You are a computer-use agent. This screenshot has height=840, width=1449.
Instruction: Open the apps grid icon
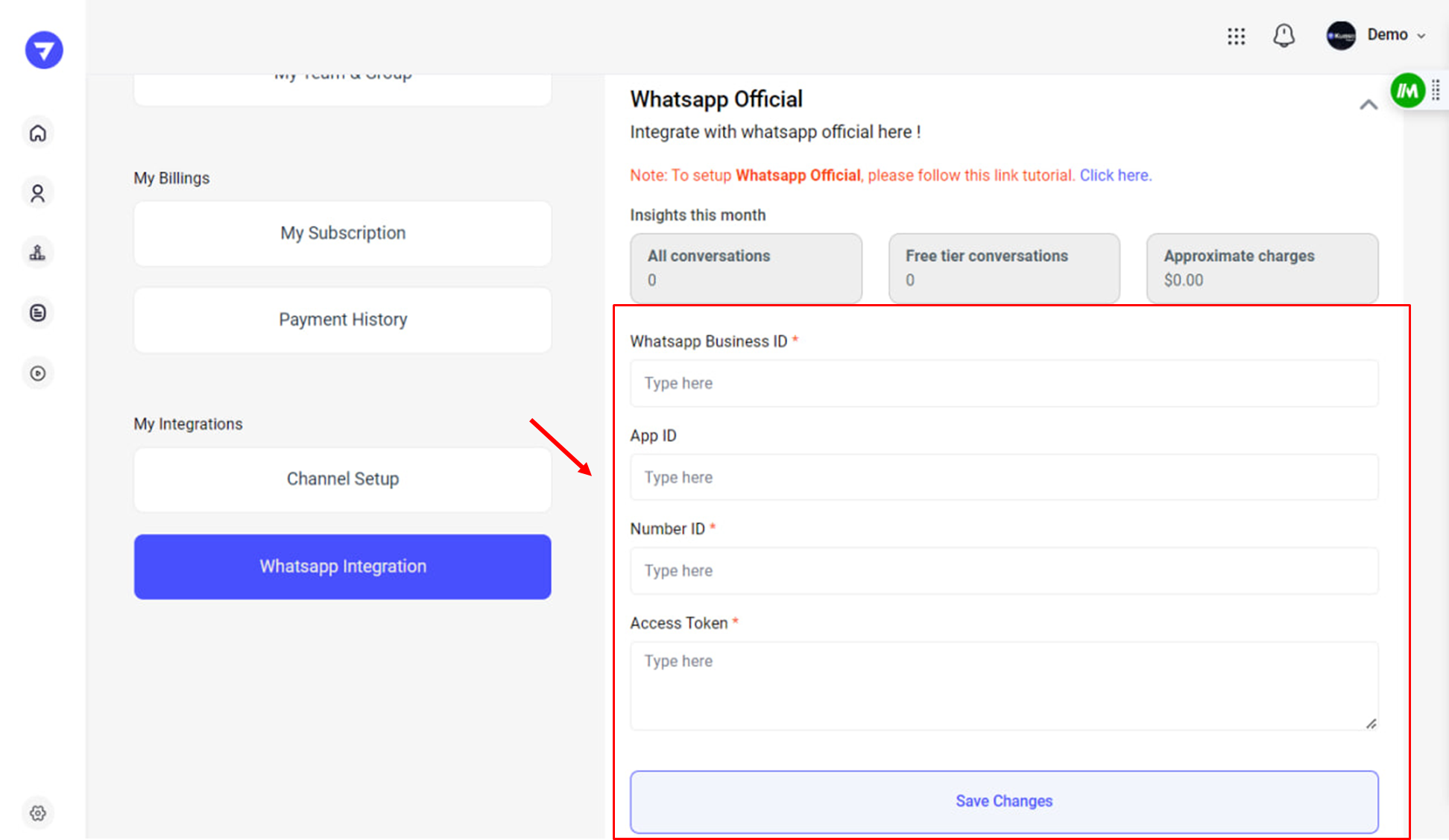tap(1236, 36)
